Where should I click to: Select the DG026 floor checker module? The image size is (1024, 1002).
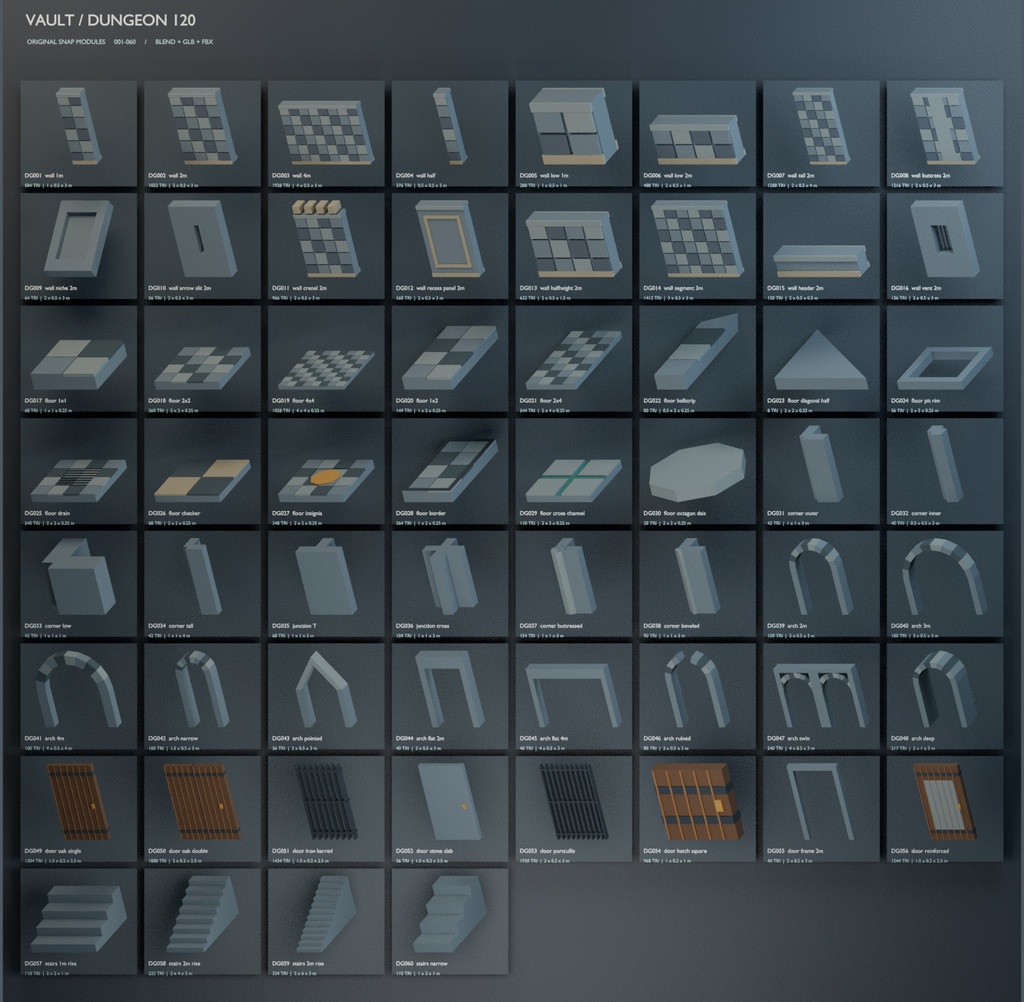[202, 472]
